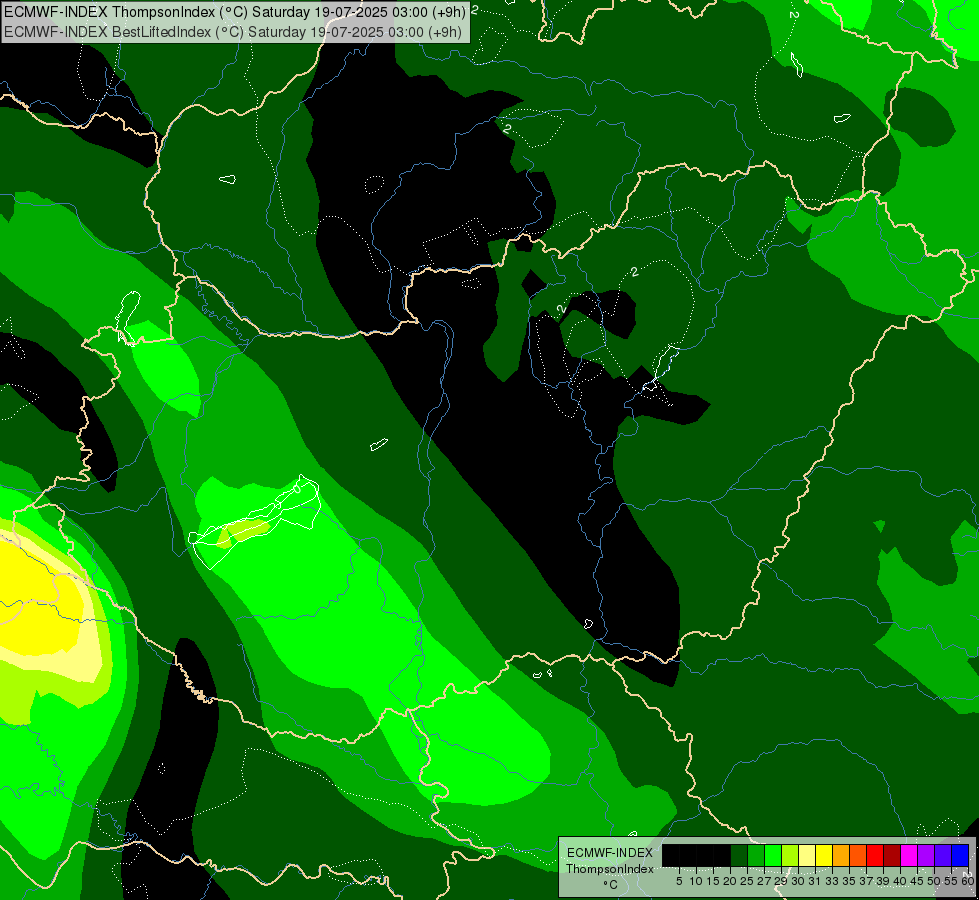
Task: Select the orange 33–35 legend swatch
Action: pyautogui.click(x=841, y=855)
